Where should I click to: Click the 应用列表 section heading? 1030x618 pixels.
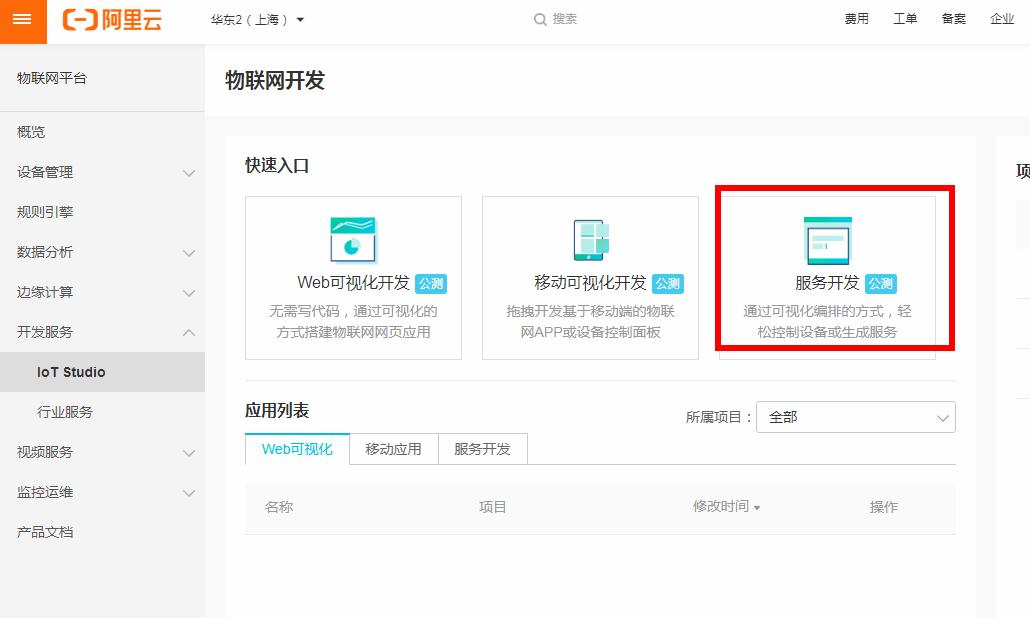(277, 410)
